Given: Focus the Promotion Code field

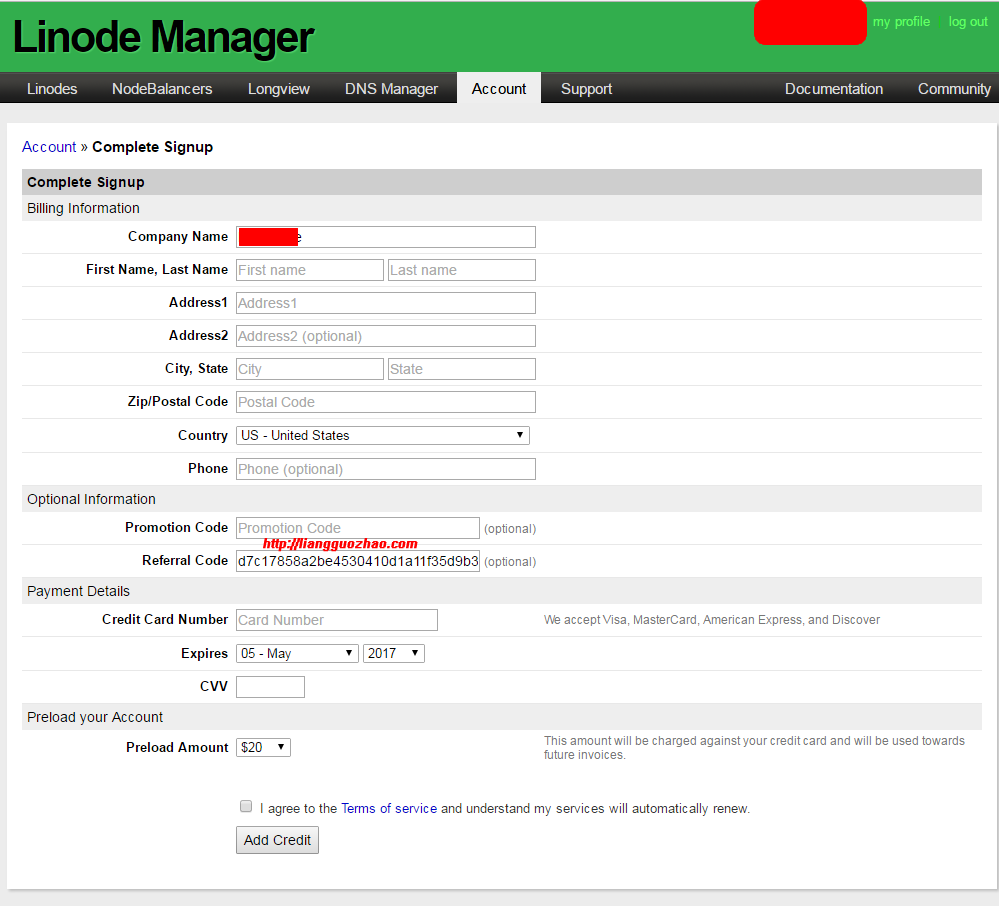Looking at the screenshot, I should (x=357, y=528).
